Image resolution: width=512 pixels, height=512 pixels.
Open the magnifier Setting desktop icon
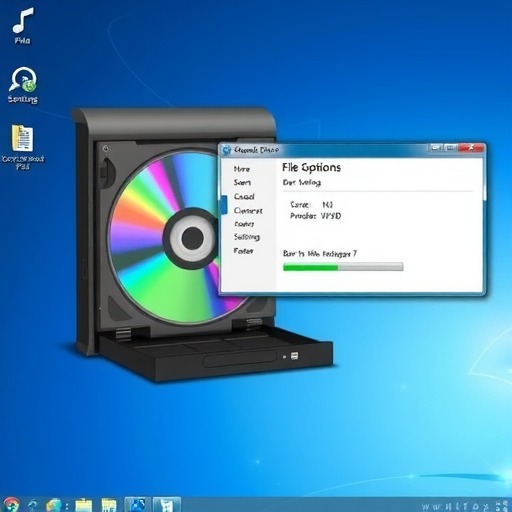(x=23, y=85)
